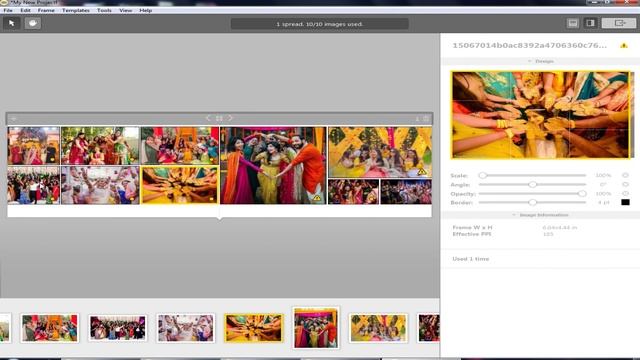This screenshot has width=640, height=360.
Task: Open the View menu
Action: [125, 10]
